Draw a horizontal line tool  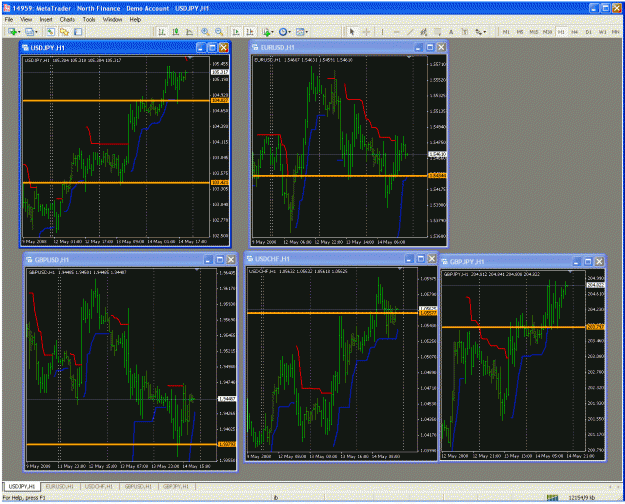396,32
